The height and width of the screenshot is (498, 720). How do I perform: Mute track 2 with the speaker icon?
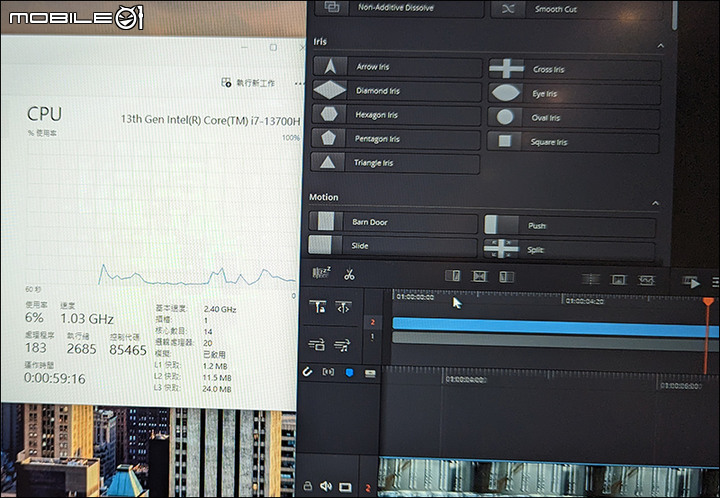coord(326,486)
